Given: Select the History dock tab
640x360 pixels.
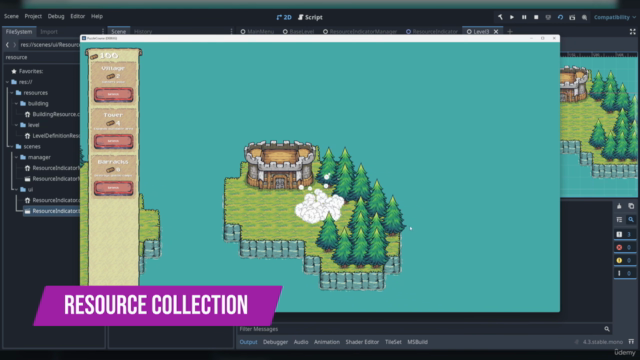Looking at the screenshot, I should coord(143,31).
